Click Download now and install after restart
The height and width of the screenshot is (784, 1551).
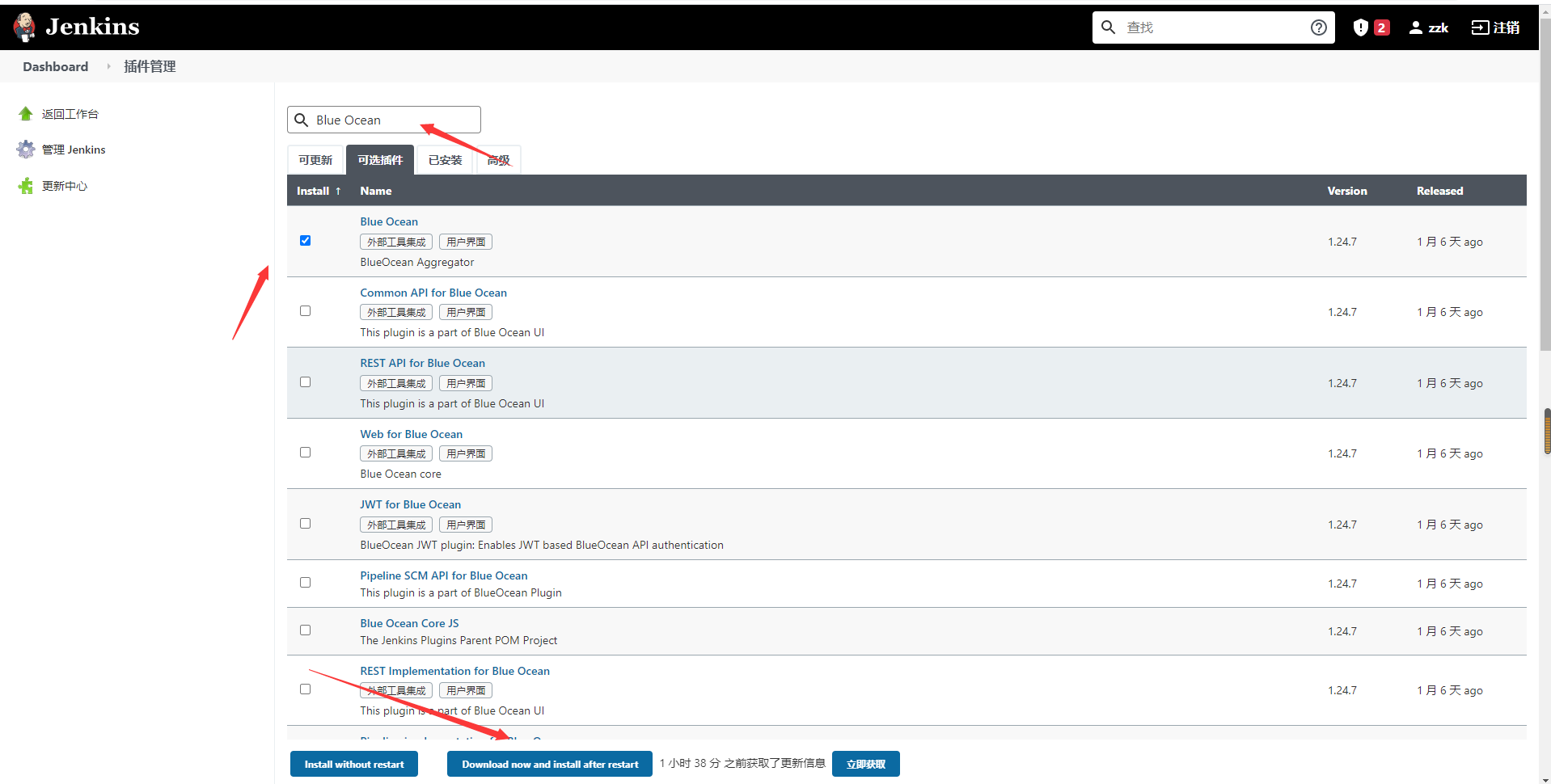(550, 764)
